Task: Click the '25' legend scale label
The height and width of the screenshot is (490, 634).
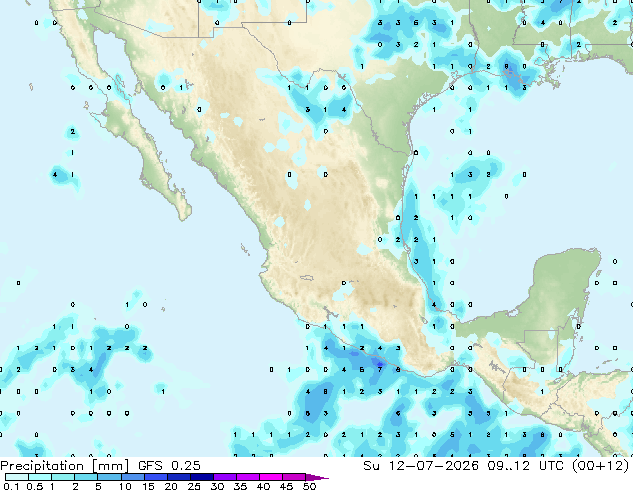Action: coord(194,486)
